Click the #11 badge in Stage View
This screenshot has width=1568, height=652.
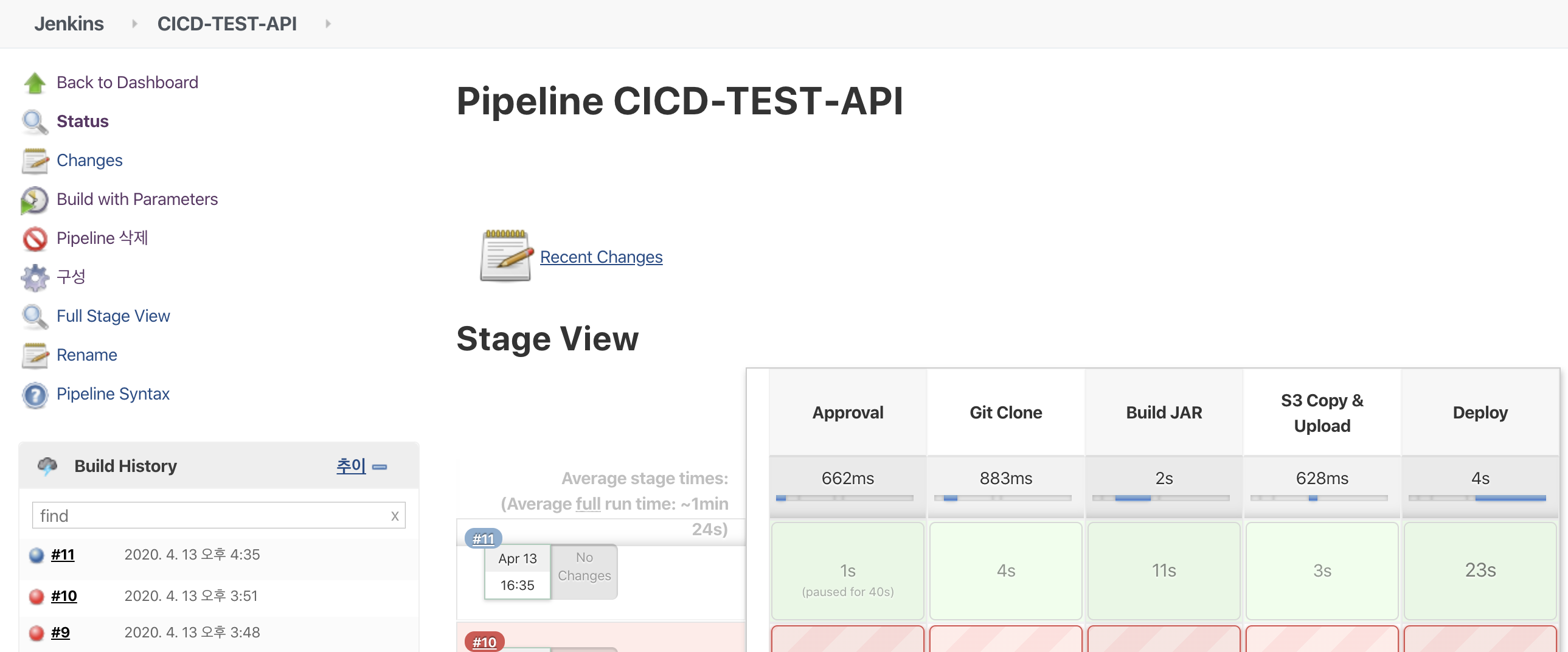tap(484, 539)
